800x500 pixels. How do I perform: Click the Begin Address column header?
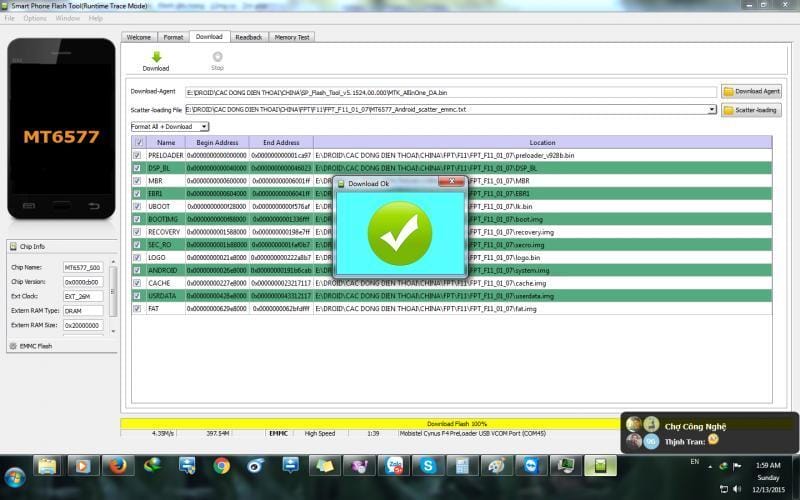(217, 142)
